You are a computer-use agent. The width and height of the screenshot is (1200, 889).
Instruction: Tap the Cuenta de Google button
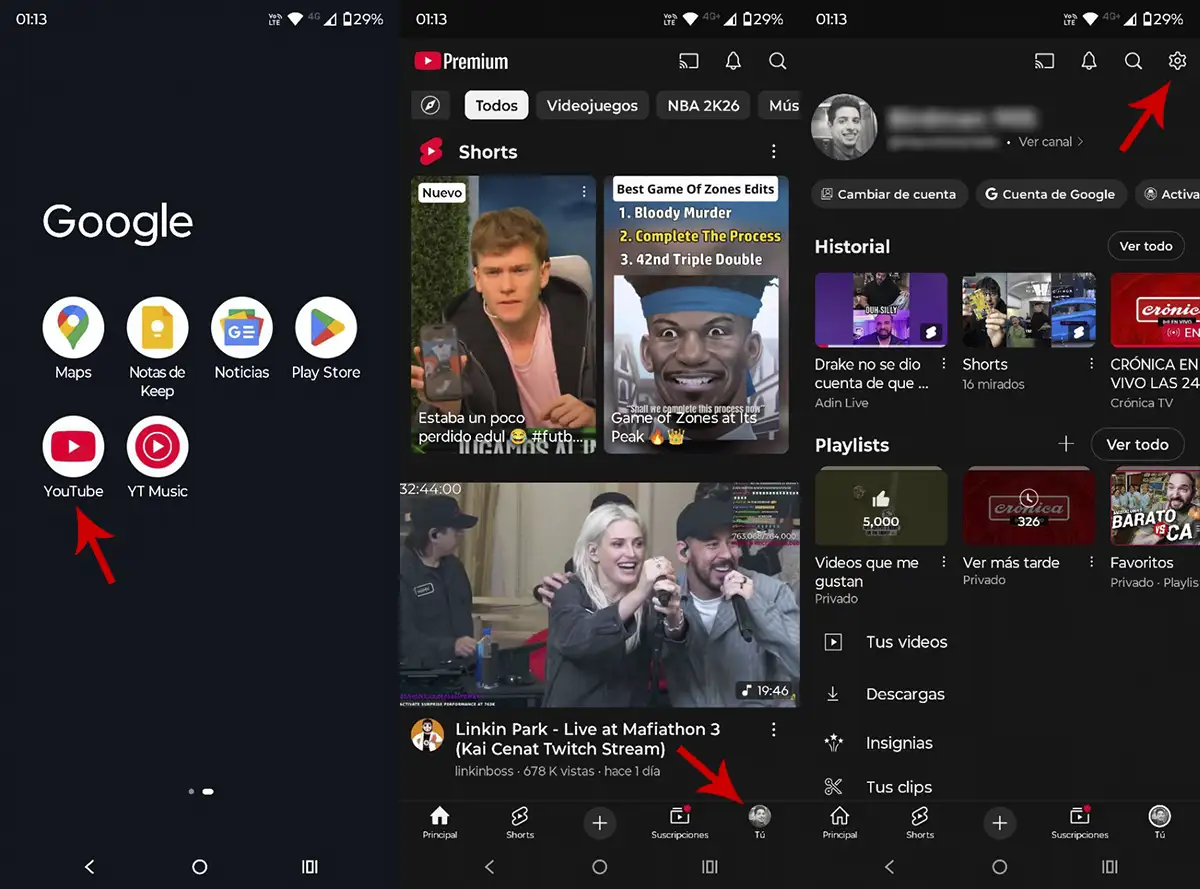coord(1050,194)
